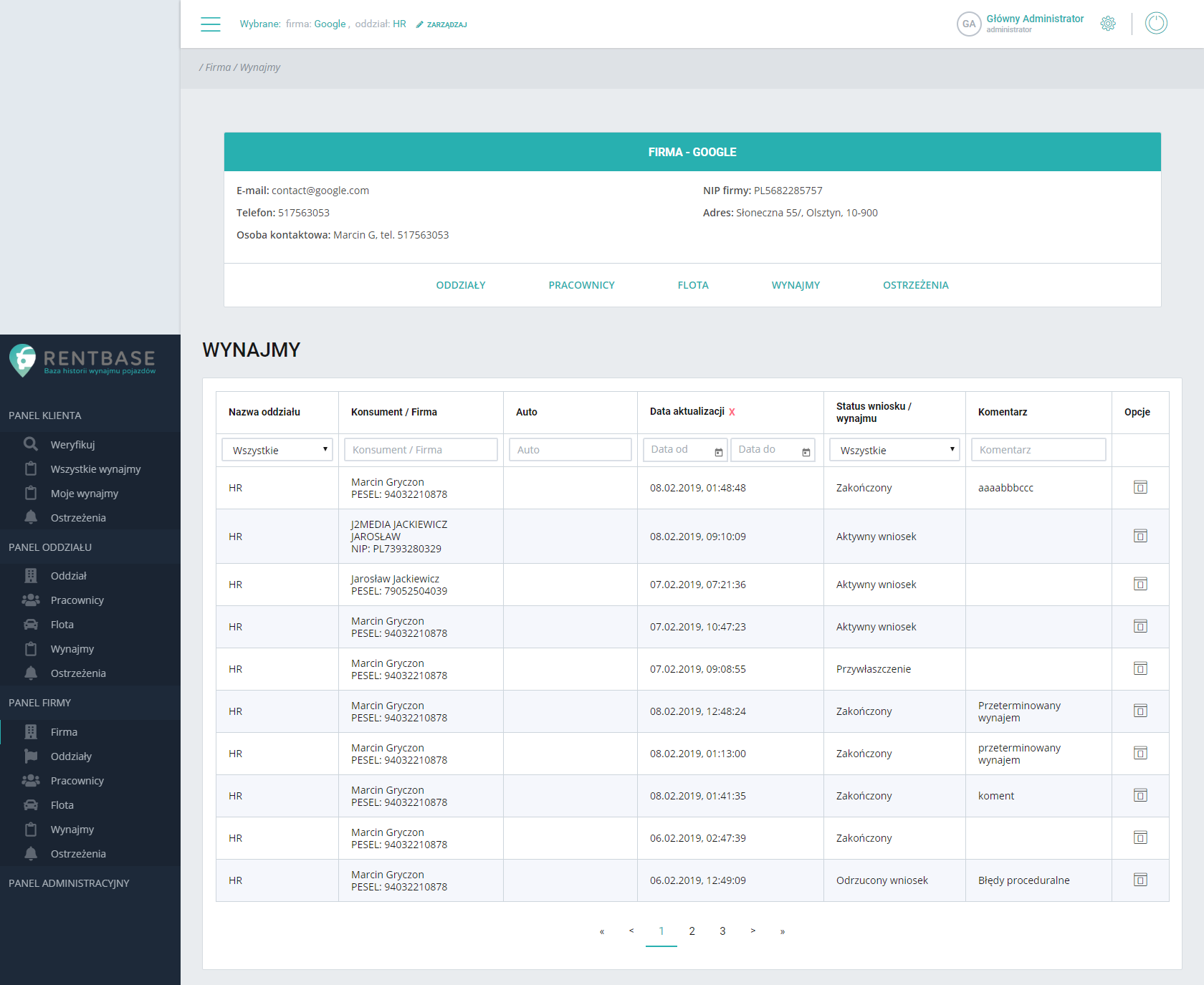Screen dimensions: 1204x985
Task: Switch to the OSTRZEŻENIA tab
Action: tap(916, 285)
